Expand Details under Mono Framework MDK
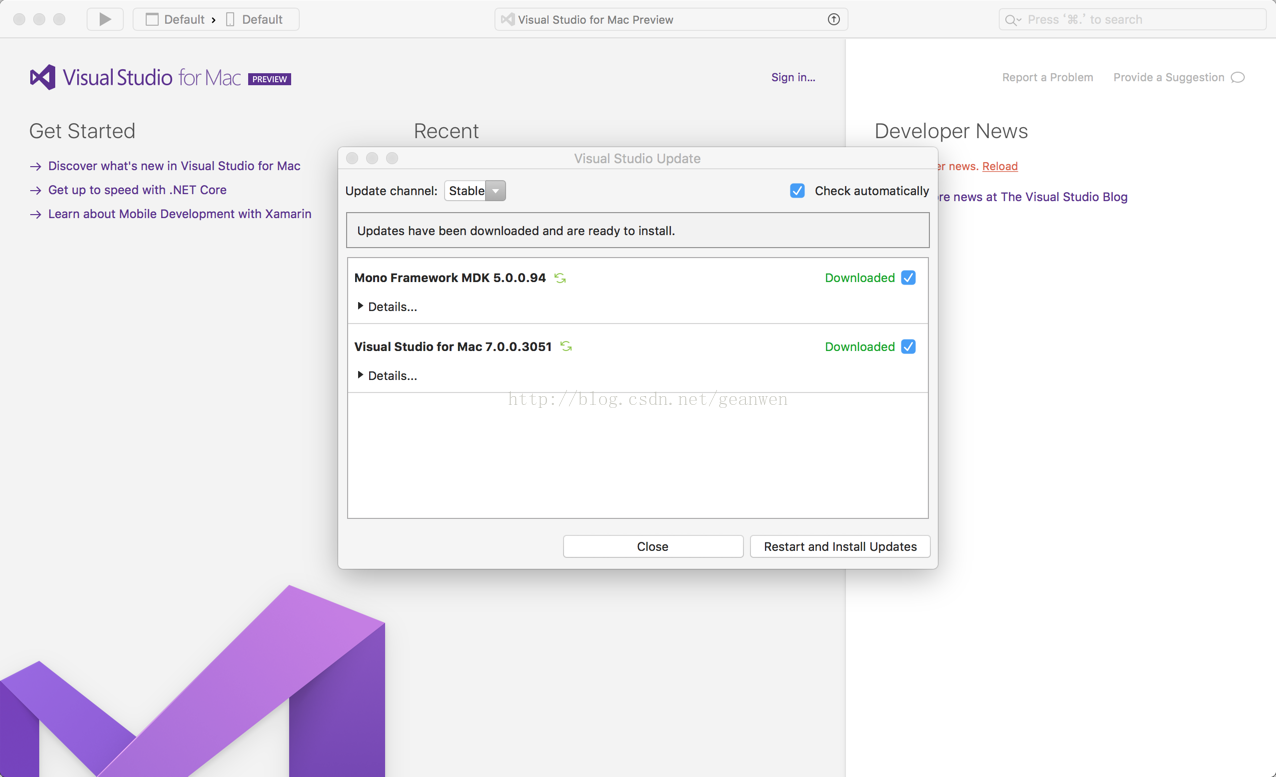Image resolution: width=1276 pixels, height=777 pixels. pos(387,307)
